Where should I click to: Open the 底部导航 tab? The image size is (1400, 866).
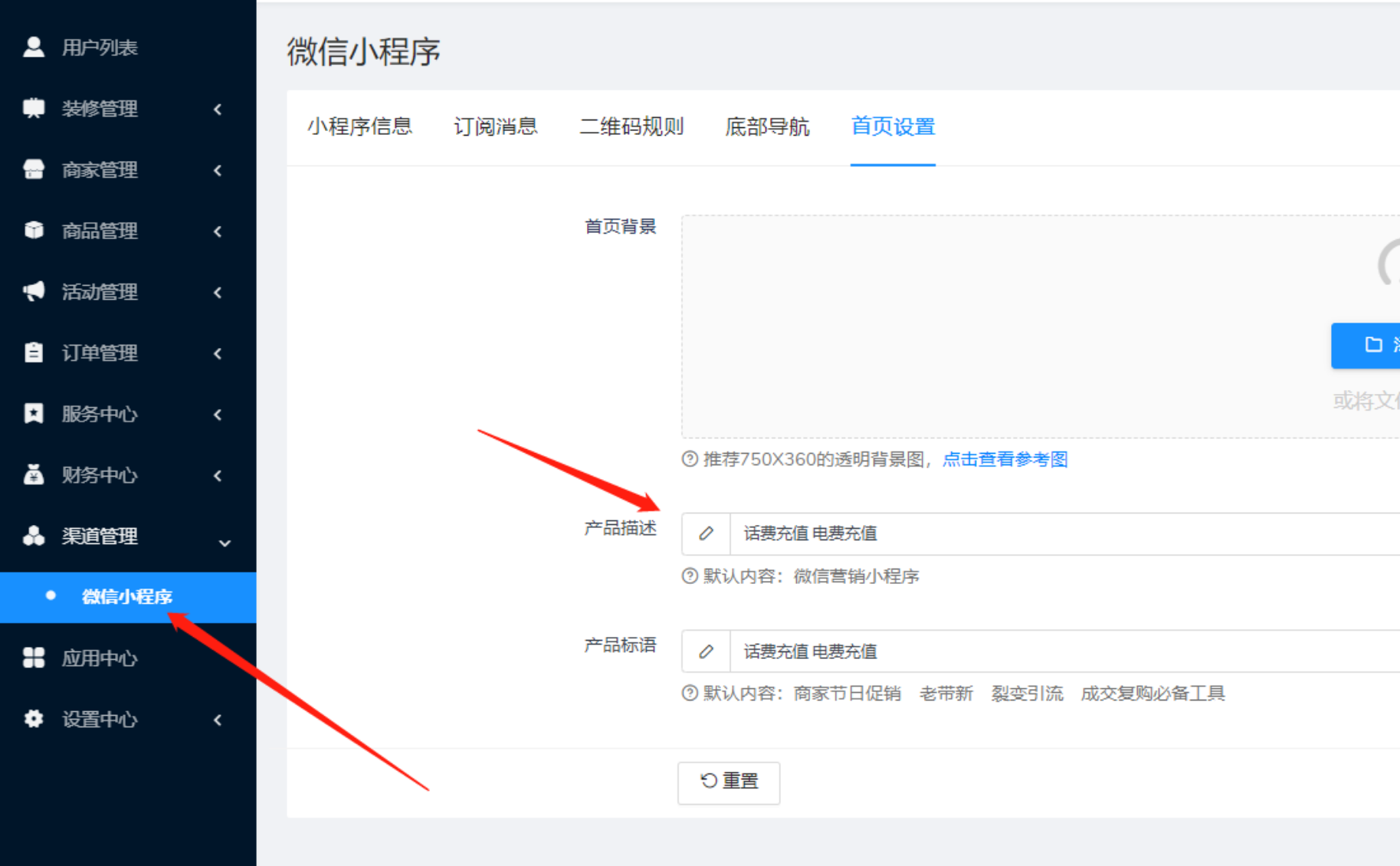coord(767,126)
